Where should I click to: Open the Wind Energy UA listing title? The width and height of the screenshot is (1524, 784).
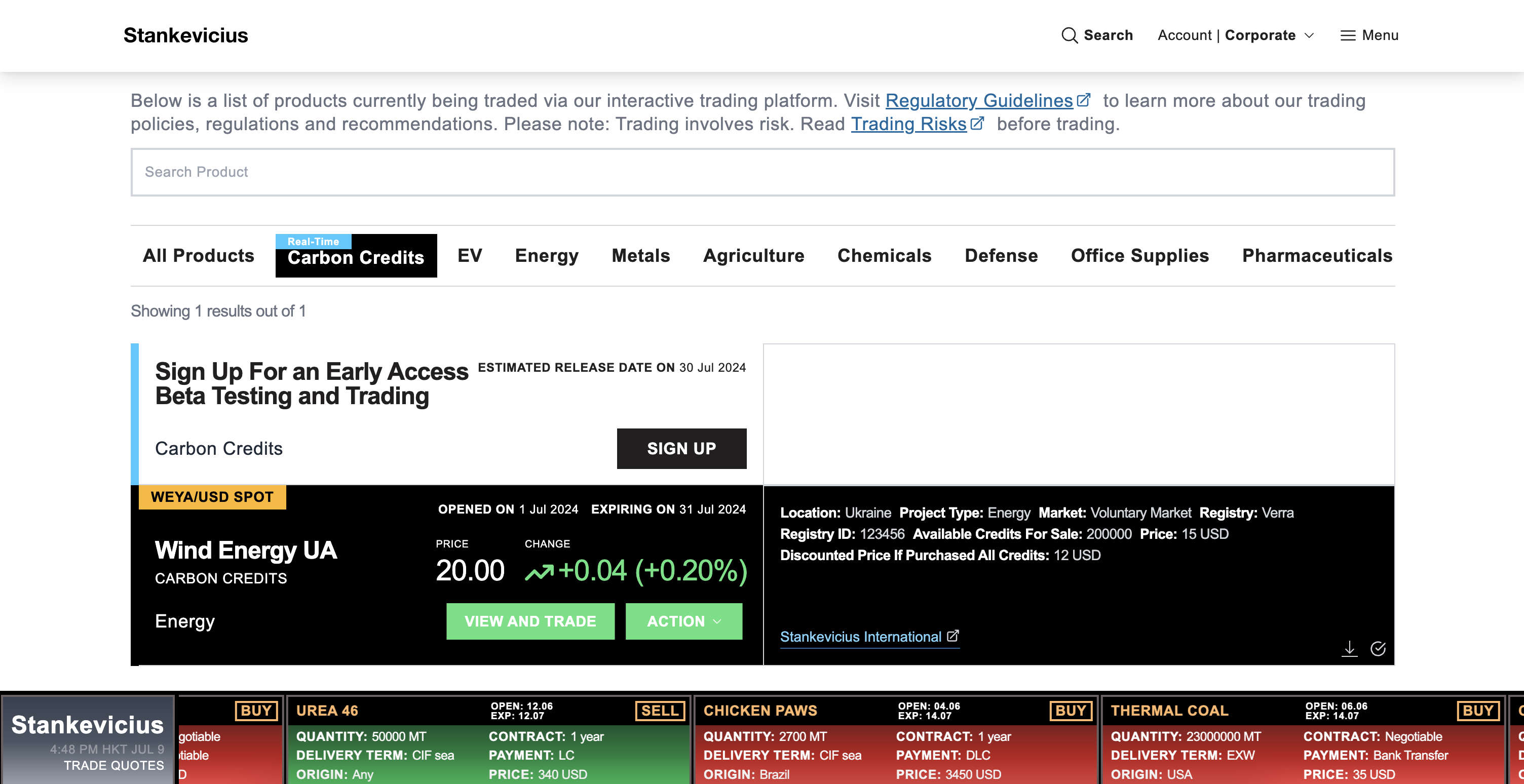tap(246, 551)
